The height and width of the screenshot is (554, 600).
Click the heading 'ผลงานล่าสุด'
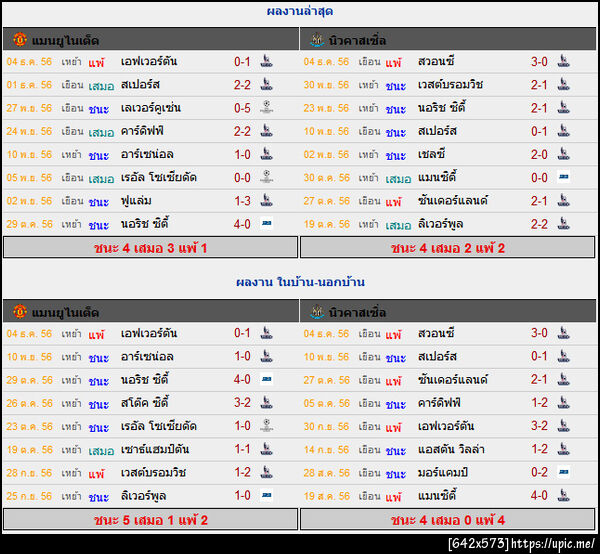pos(300,11)
